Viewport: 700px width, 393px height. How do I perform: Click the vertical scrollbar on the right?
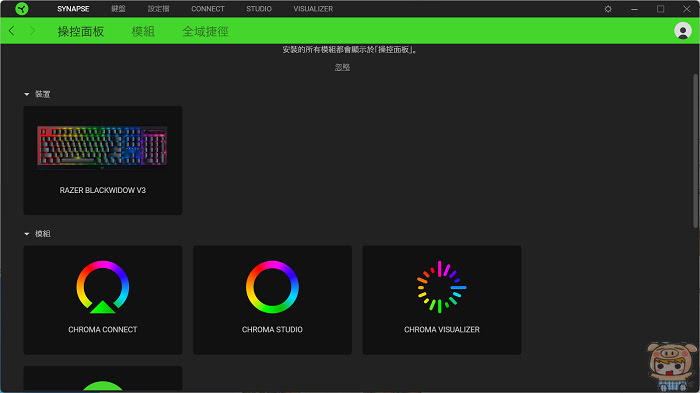(695, 151)
